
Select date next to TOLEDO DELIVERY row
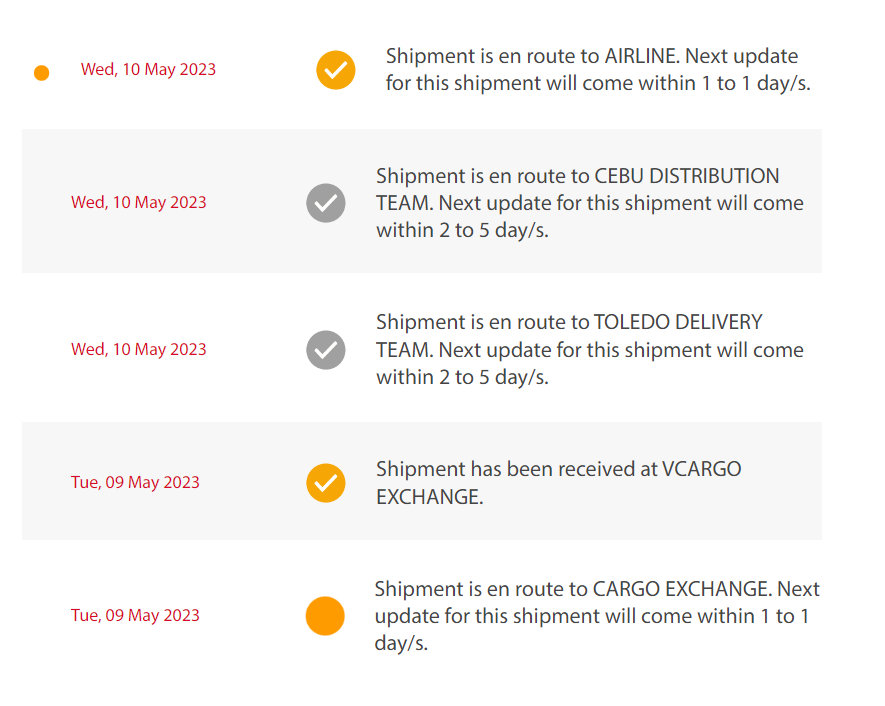coord(139,349)
